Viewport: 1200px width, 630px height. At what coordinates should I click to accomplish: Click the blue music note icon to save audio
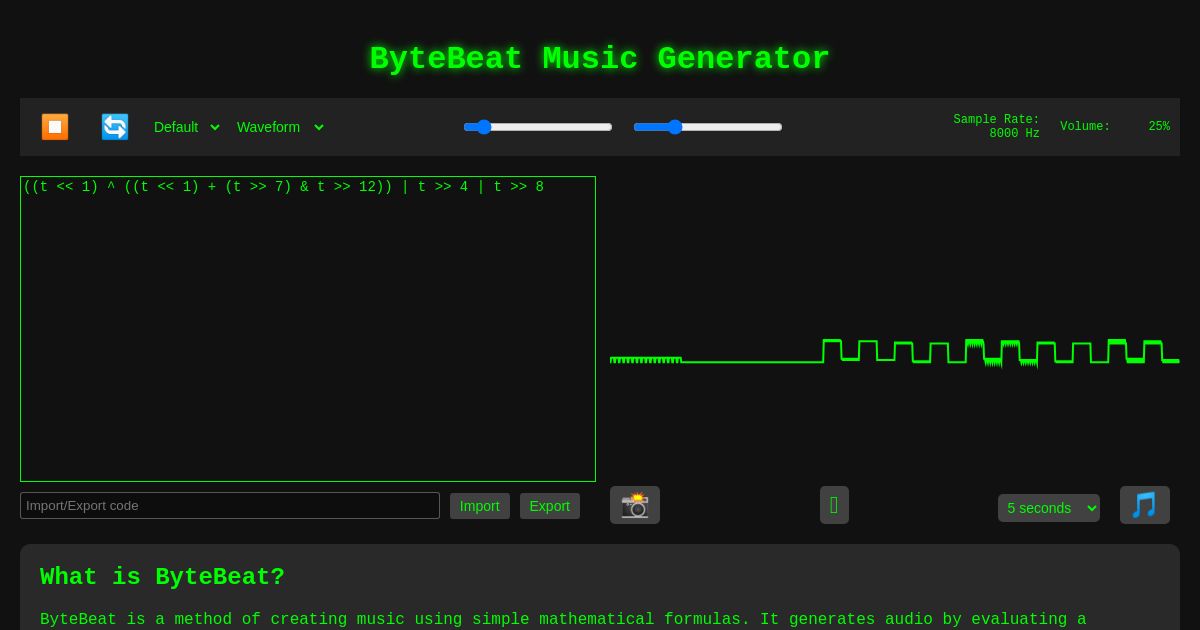pyautogui.click(x=1145, y=505)
